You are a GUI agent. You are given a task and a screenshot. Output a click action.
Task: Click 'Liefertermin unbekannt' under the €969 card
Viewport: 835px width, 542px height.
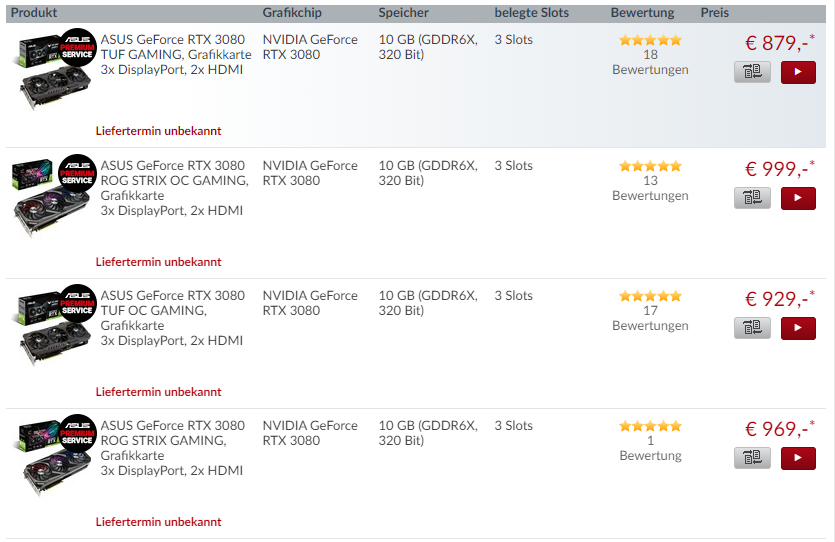158,522
